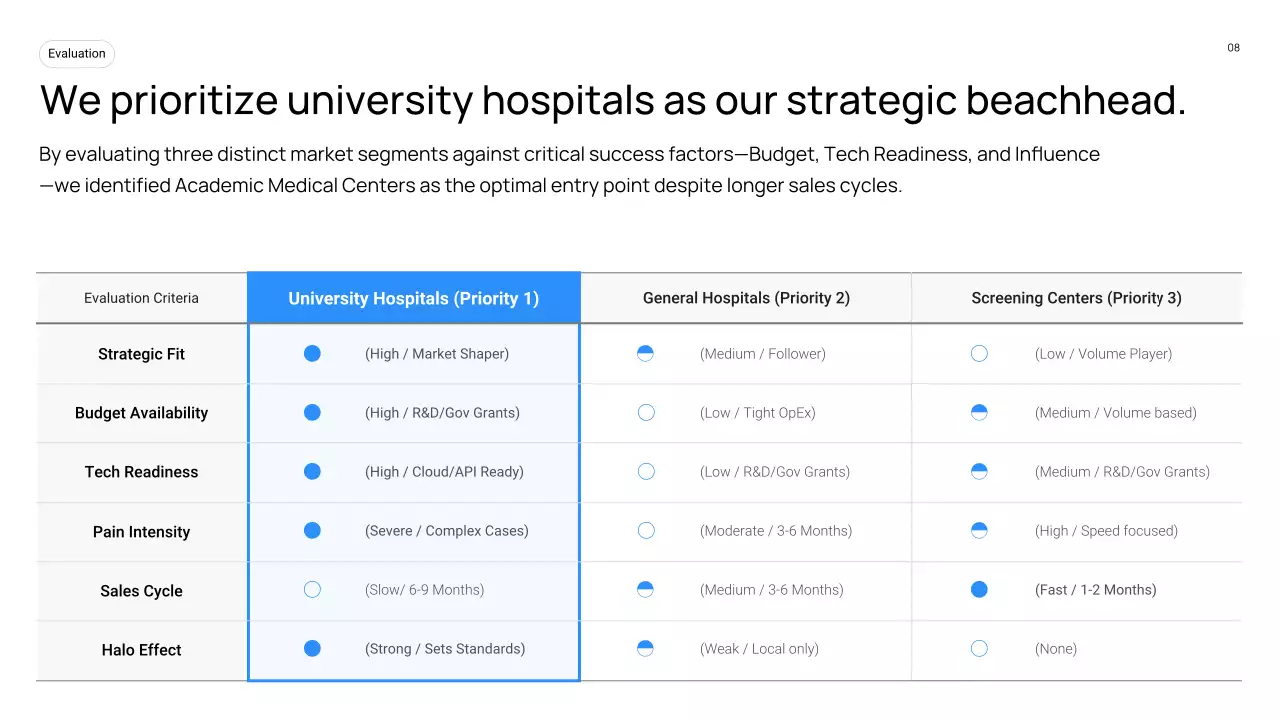Viewport: 1280px width, 720px height.
Task: Select the Screening Centers (Priority 3) header
Action: coord(1076,298)
